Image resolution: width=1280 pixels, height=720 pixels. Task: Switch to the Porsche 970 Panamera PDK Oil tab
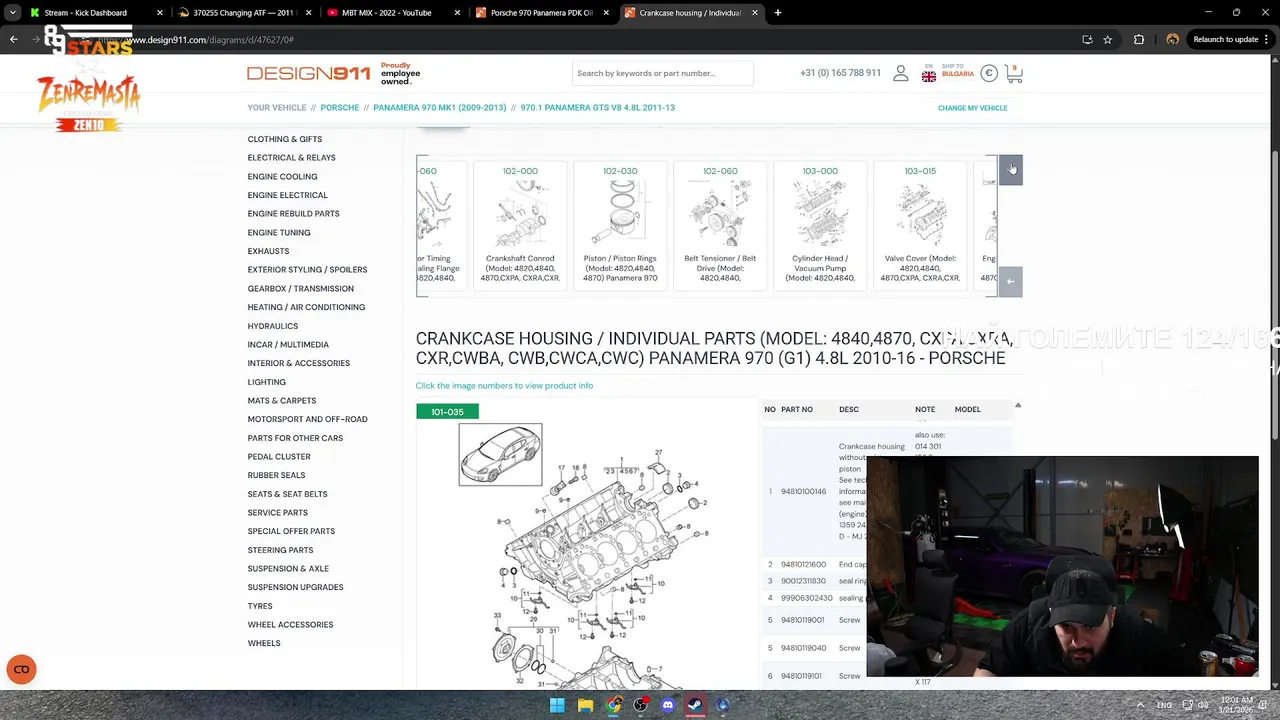pos(541,13)
